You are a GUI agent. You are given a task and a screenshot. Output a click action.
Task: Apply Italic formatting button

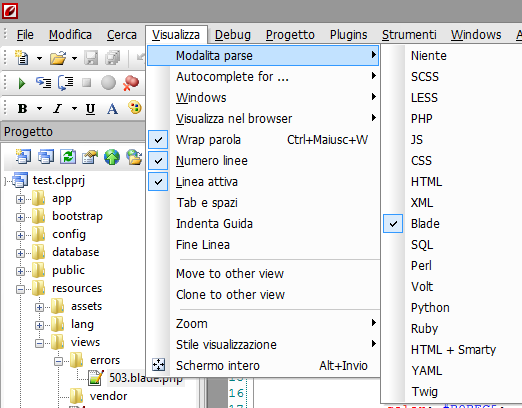click(58, 109)
